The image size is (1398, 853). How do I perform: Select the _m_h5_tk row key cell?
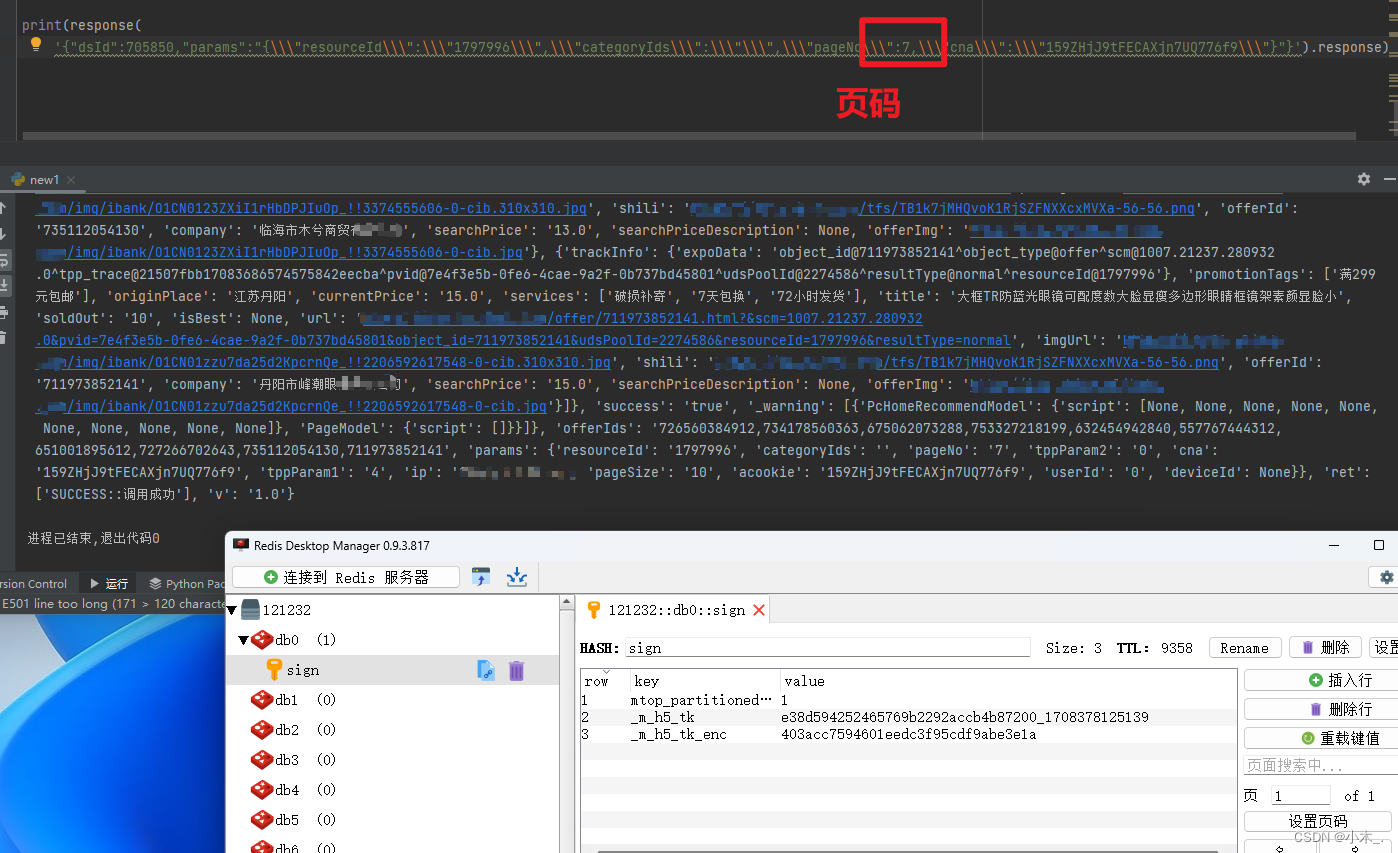click(705, 718)
